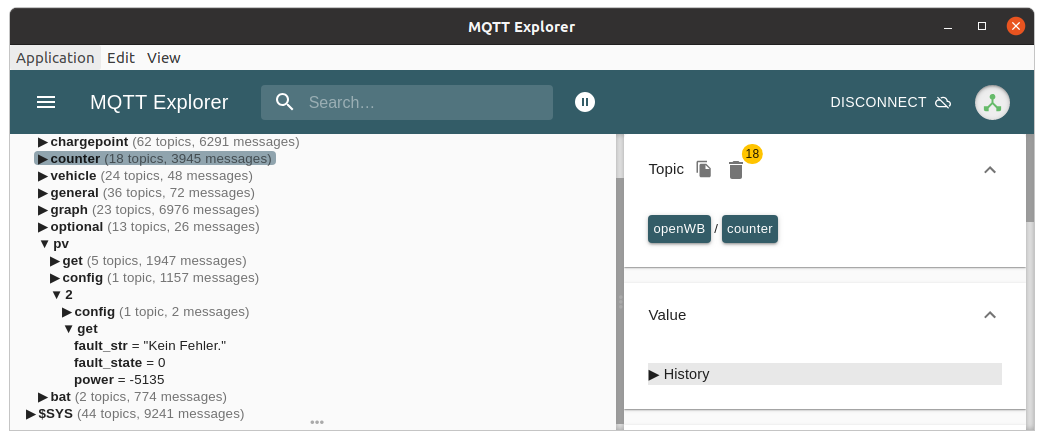The width and height of the screenshot is (1044, 440).
Task: Click the search magnifier icon
Action: [285, 102]
